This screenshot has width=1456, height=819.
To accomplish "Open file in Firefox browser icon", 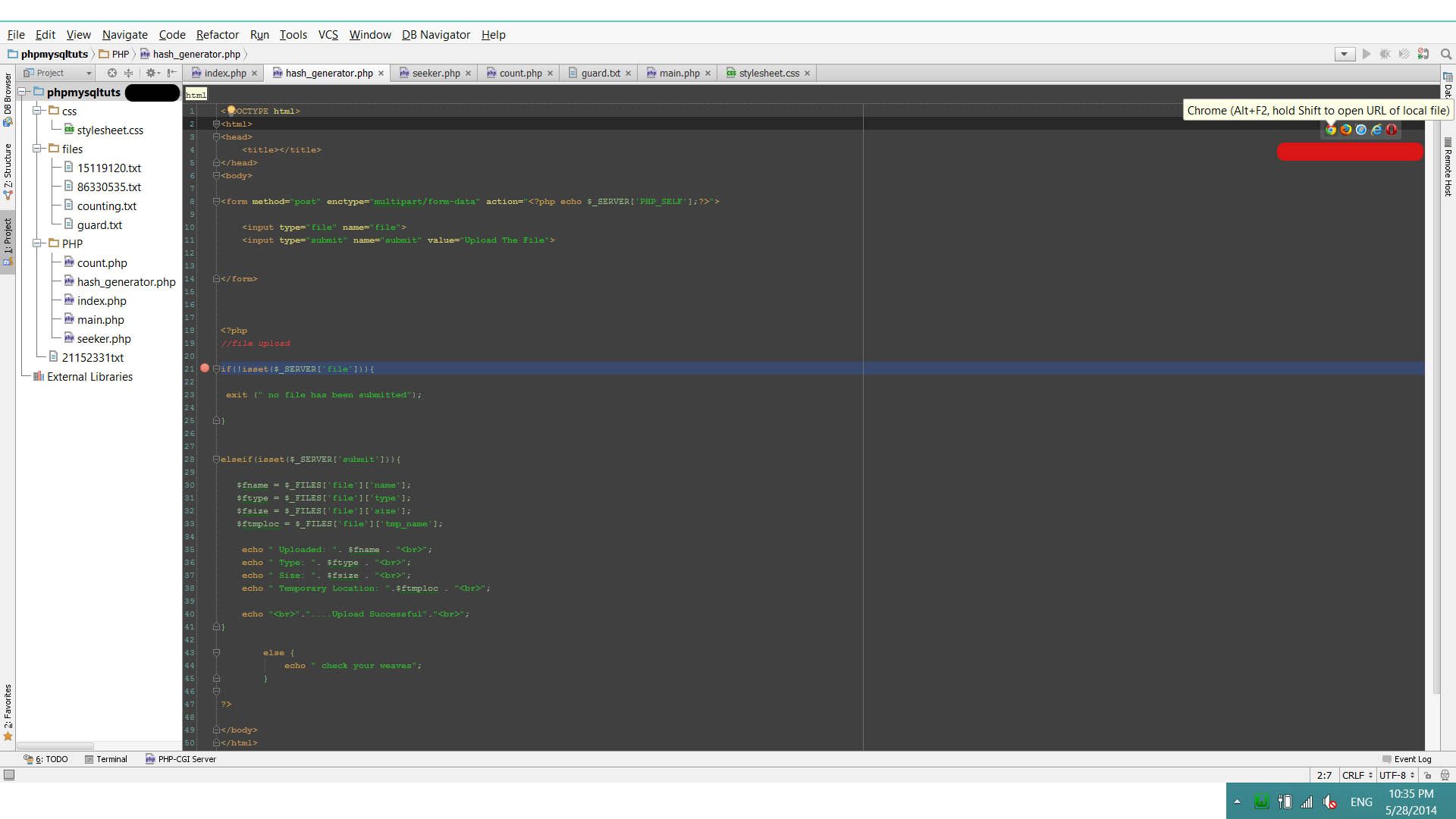I will [x=1346, y=130].
